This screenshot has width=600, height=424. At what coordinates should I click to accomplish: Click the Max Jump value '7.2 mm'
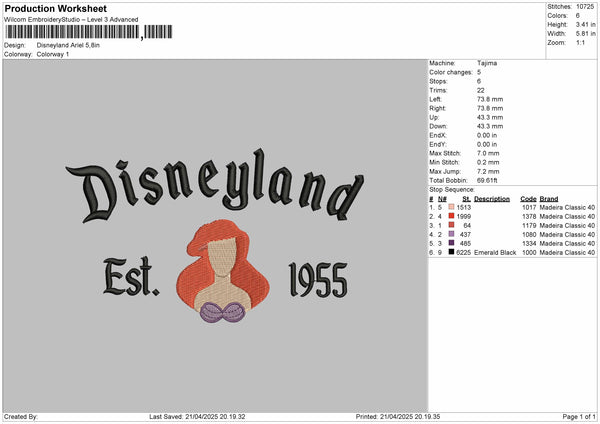(488, 171)
